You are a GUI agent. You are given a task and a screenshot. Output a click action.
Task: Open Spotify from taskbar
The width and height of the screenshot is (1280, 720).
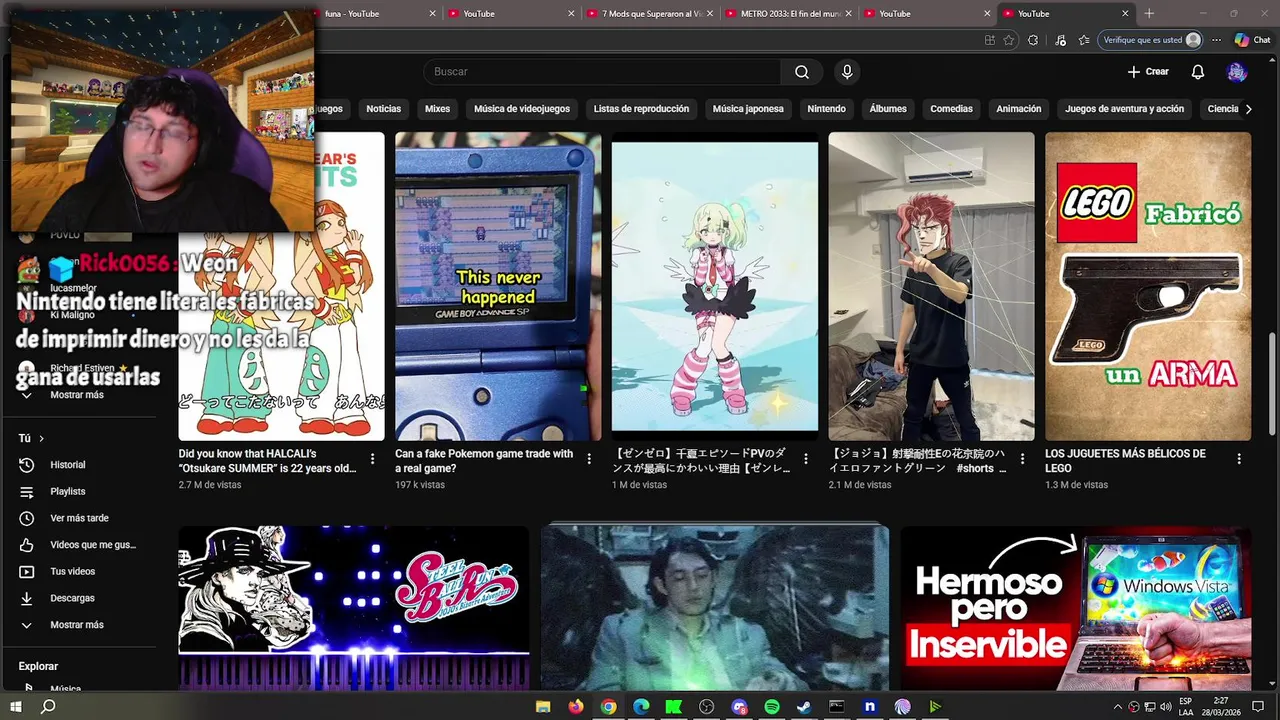[772, 707]
